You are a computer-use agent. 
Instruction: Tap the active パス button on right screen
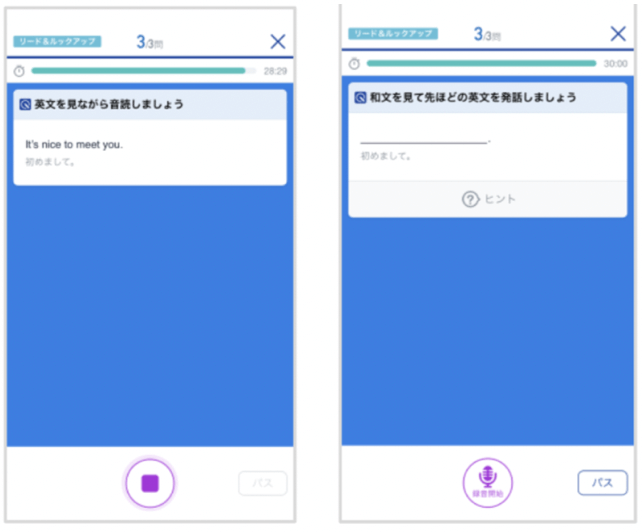click(602, 482)
